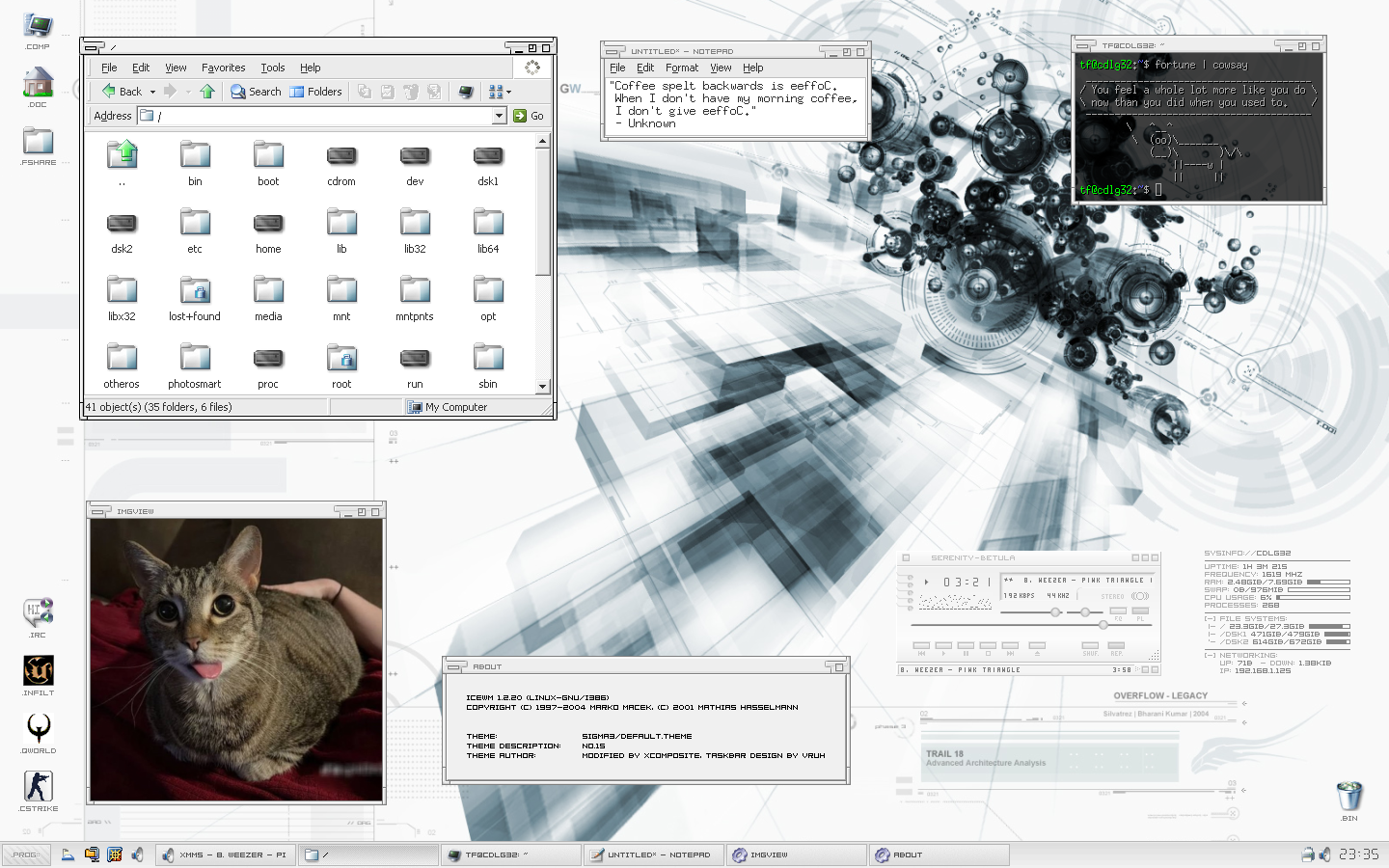Open the Format menu in Notepad
Image resolution: width=1389 pixels, height=868 pixels.
pyautogui.click(x=681, y=68)
